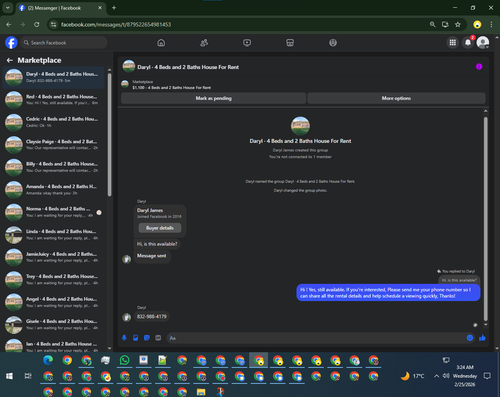Attach a file using the photo icon
The height and width of the screenshot is (397, 500).
click(136, 338)
